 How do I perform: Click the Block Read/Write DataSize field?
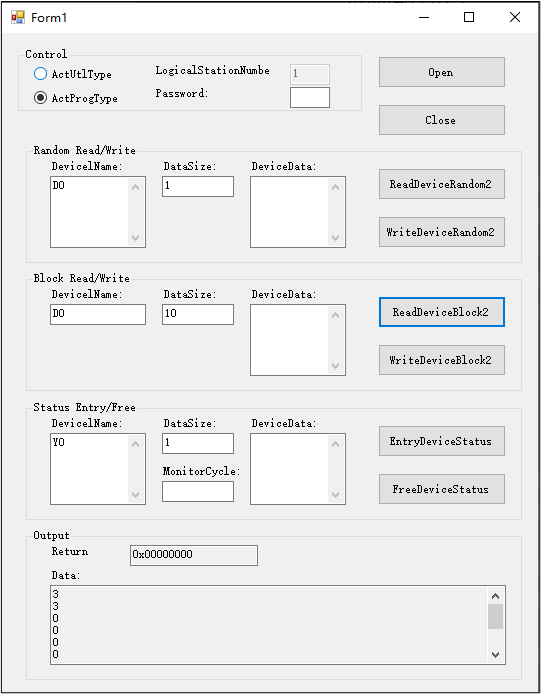[x=198, y=314]
